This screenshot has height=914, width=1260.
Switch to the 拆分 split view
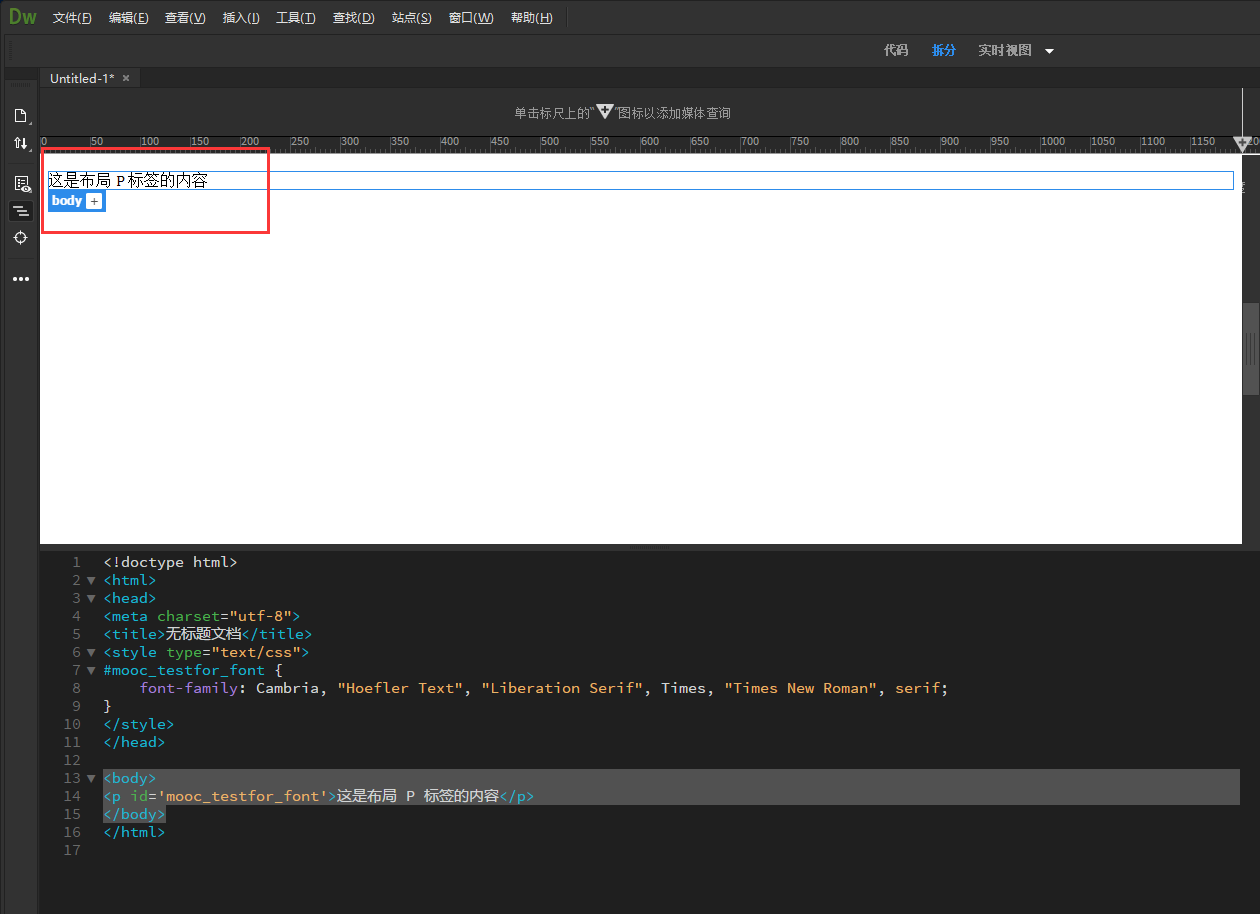[944, 50]
